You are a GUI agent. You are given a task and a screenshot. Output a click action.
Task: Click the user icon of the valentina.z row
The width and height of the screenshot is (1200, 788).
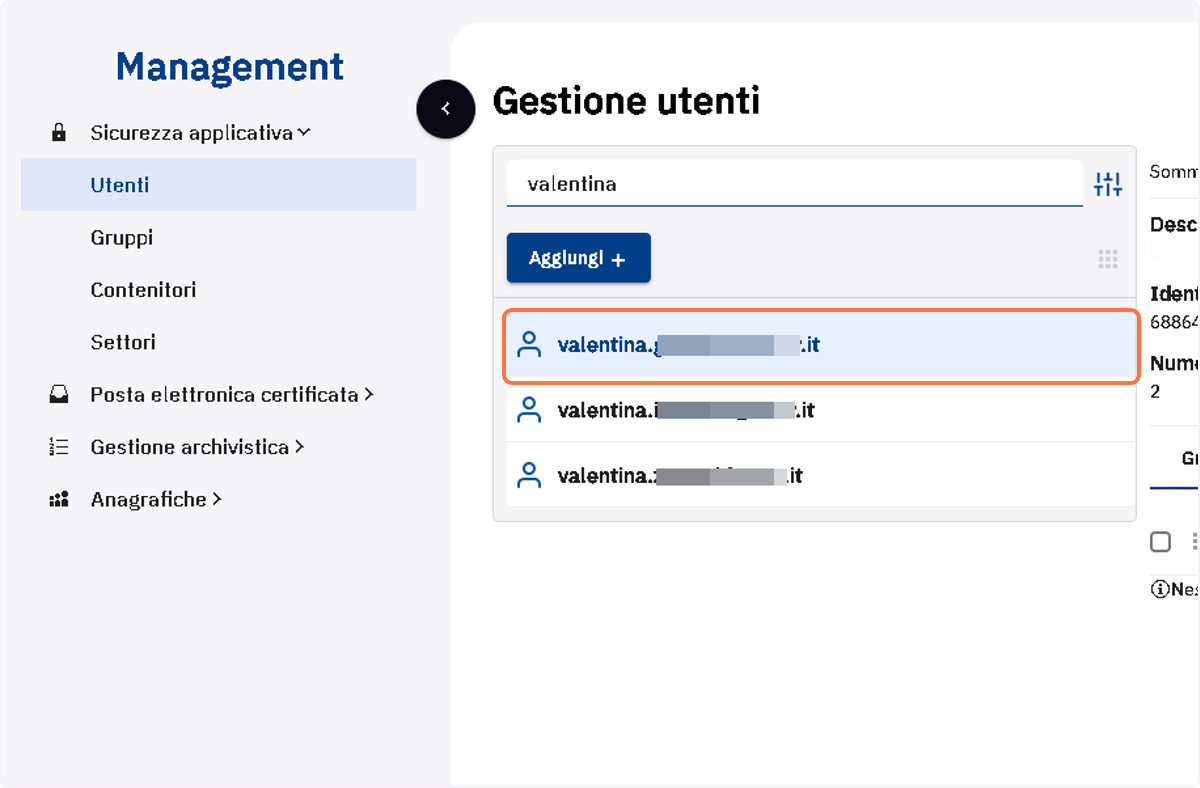point(529,475)
